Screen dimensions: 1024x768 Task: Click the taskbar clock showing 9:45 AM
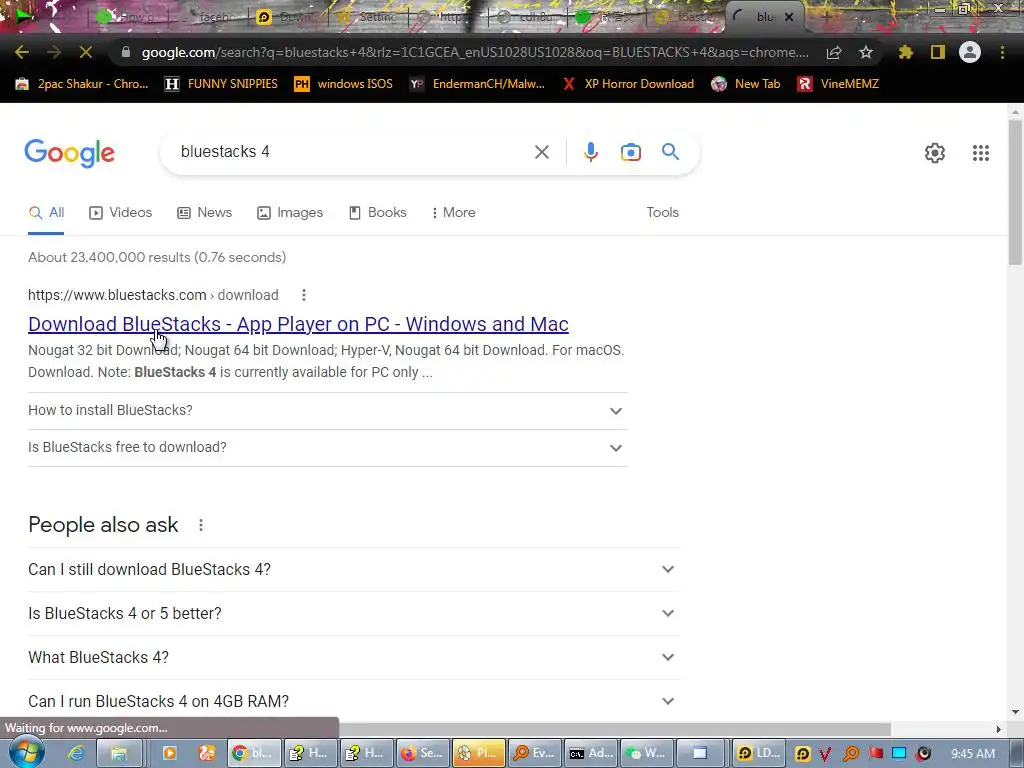[973, 754]
